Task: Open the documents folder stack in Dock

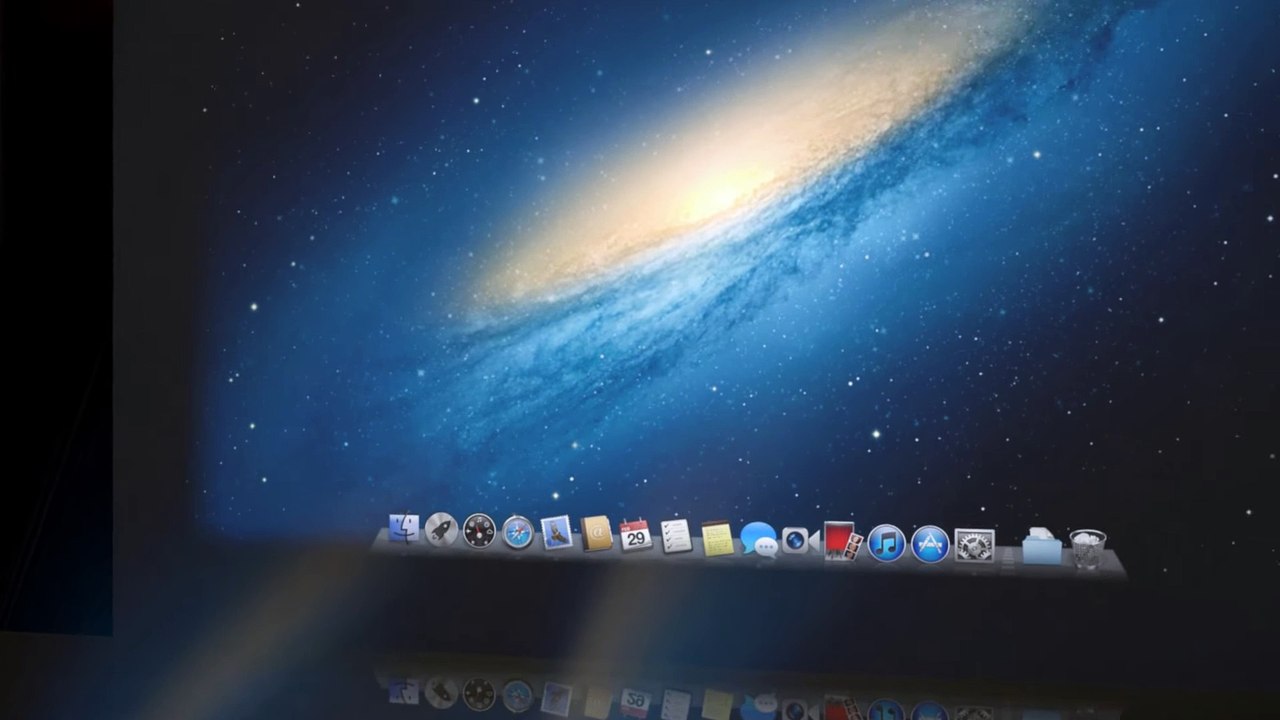Action: tap(1042, 547)
